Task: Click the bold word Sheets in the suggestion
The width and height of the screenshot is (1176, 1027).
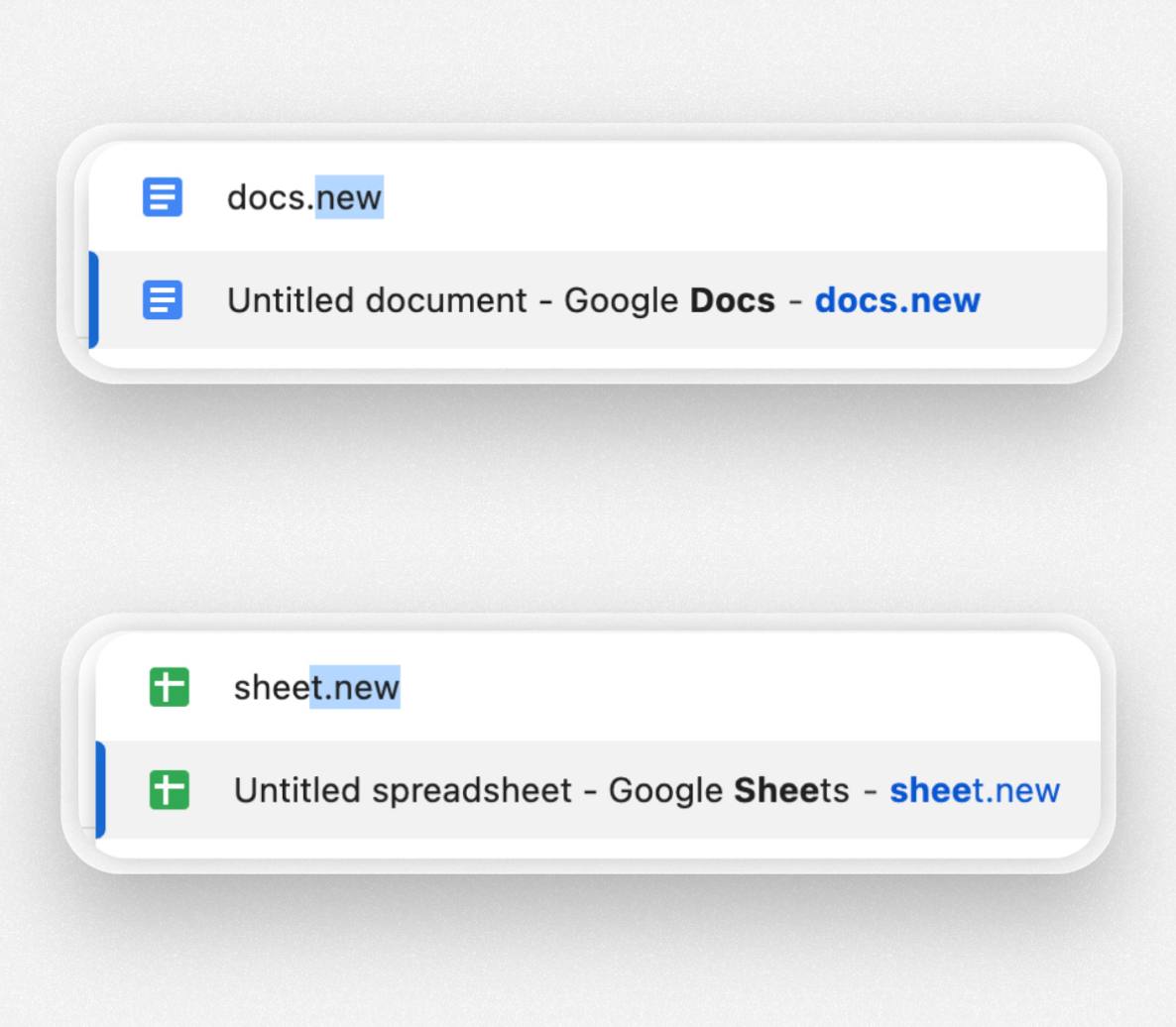Action: tap(794, 790)
